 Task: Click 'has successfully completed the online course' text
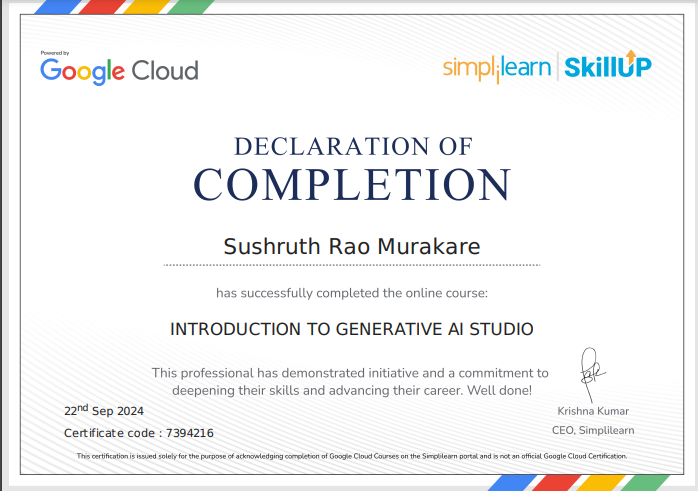(x=352, y=293)
